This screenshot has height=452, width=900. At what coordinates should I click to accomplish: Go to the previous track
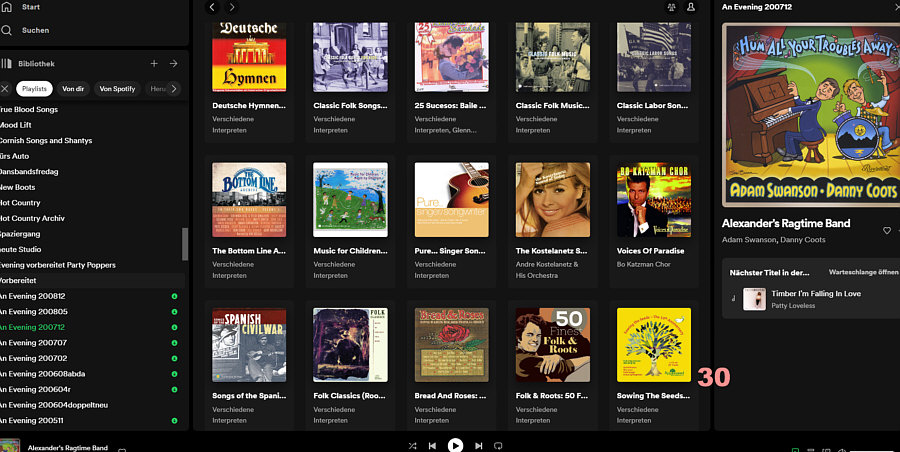pyautogui.click(x=432, y=445)
